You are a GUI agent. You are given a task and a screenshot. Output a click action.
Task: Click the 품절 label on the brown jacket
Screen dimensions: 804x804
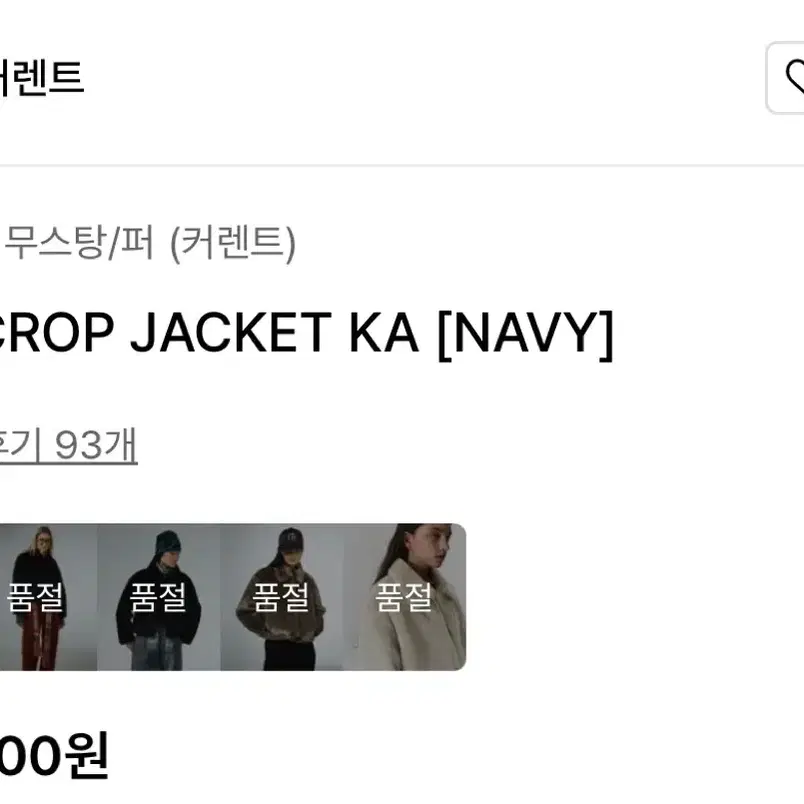click(x=280, y=597)
